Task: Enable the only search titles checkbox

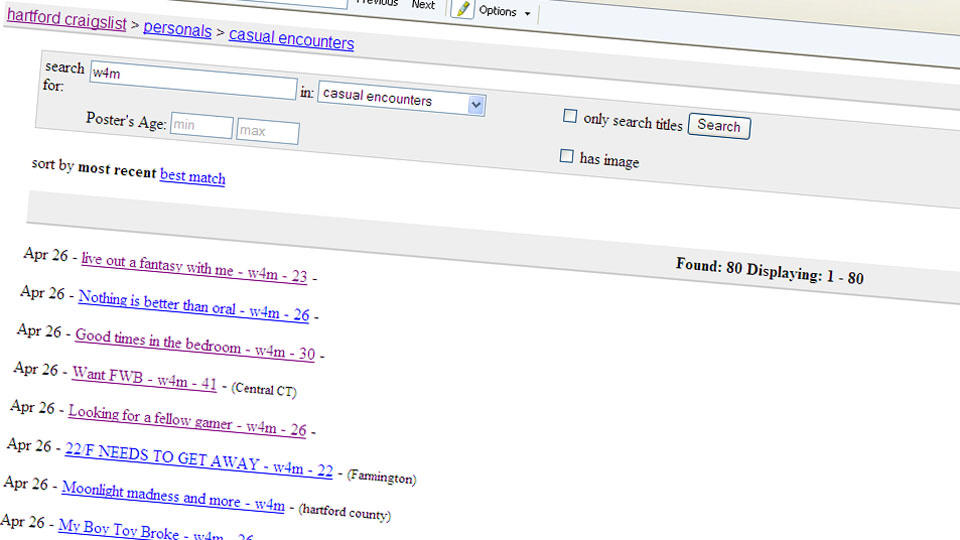Action: click(570, 116)
